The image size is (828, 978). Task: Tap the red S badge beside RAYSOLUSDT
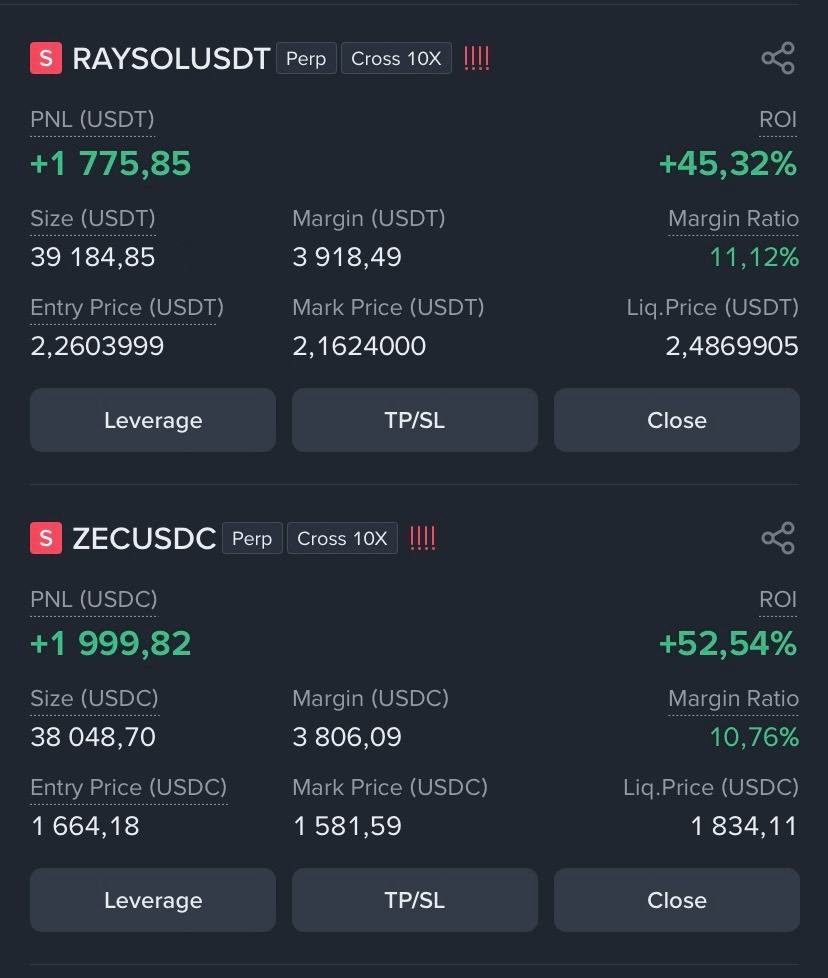point(46,58)
